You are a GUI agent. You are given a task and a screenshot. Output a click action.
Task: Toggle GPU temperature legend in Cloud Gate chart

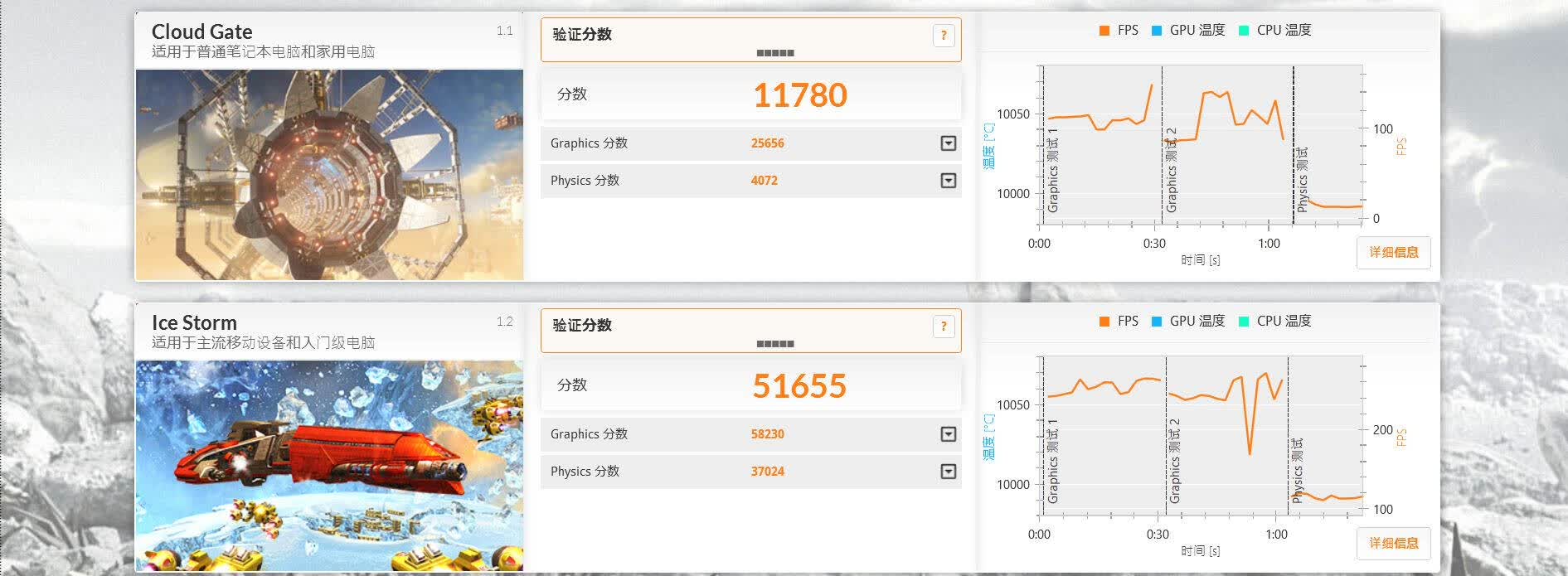[x=1188, y=30]
